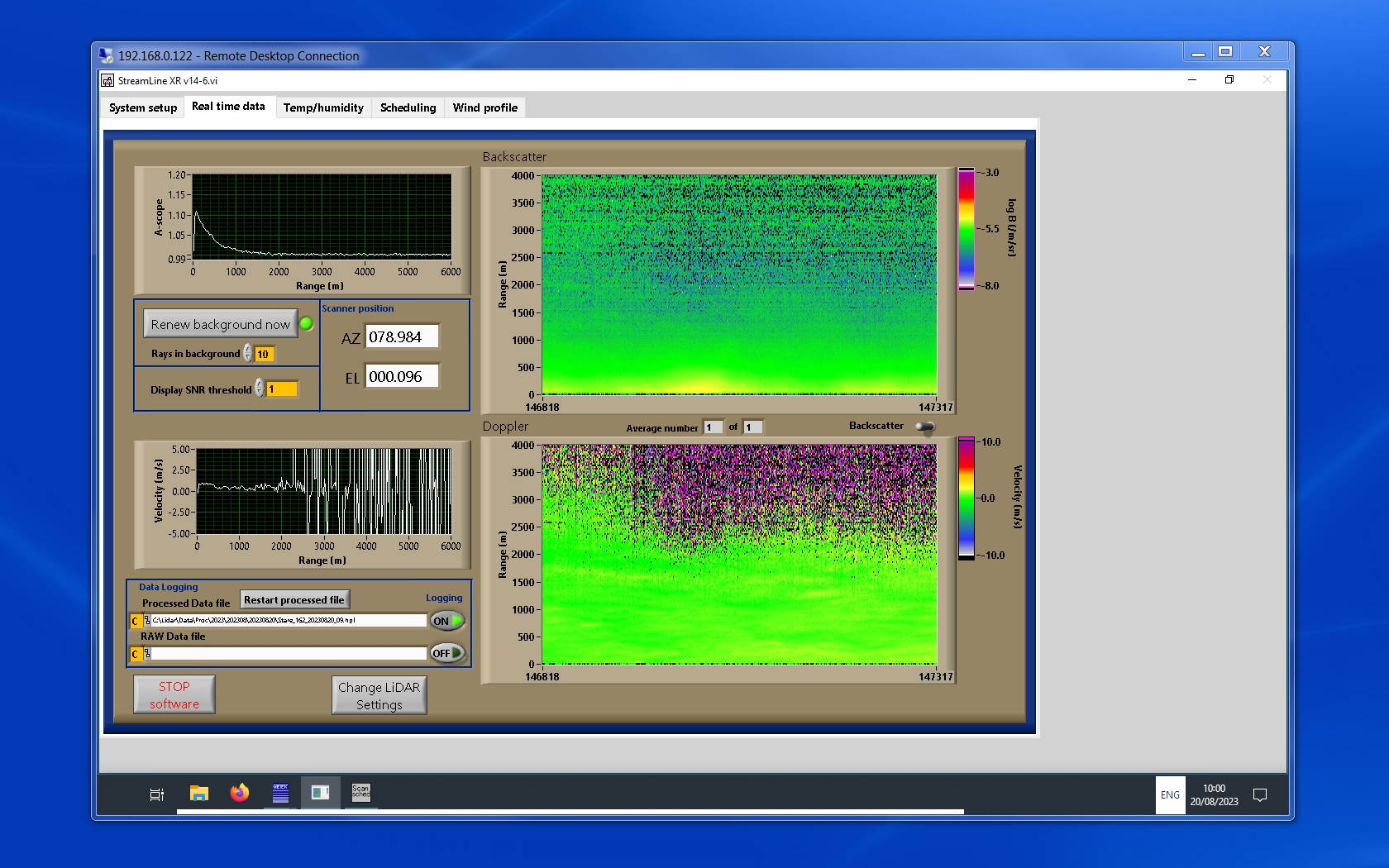Image resolution: width=1389 pixels, height=868 pixels.
Task: Click the Display SNR threshold stepper arrows
Action: pyautogui.click(x=260, y=389)
